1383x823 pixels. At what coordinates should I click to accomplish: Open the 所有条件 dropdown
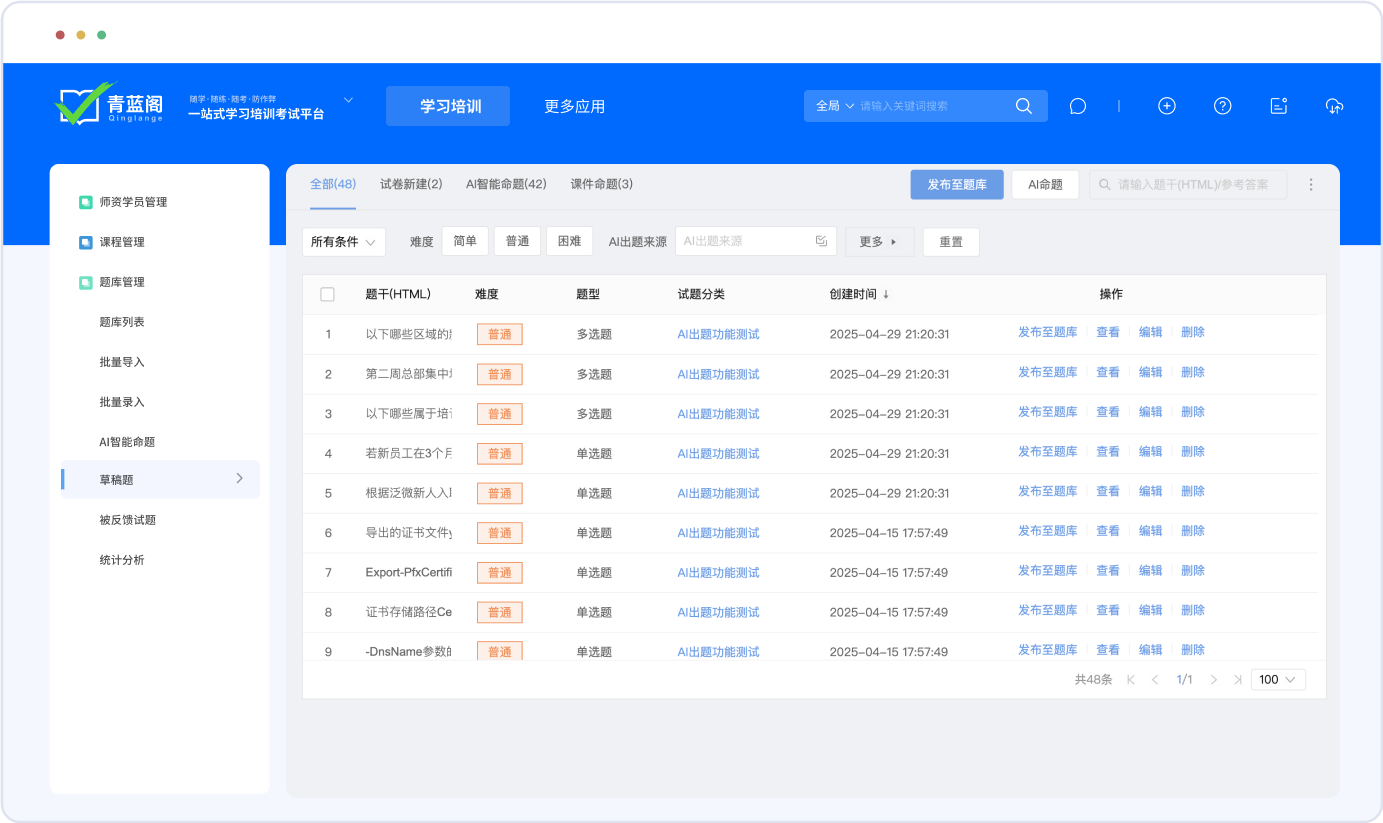click(x=343, y=242)
